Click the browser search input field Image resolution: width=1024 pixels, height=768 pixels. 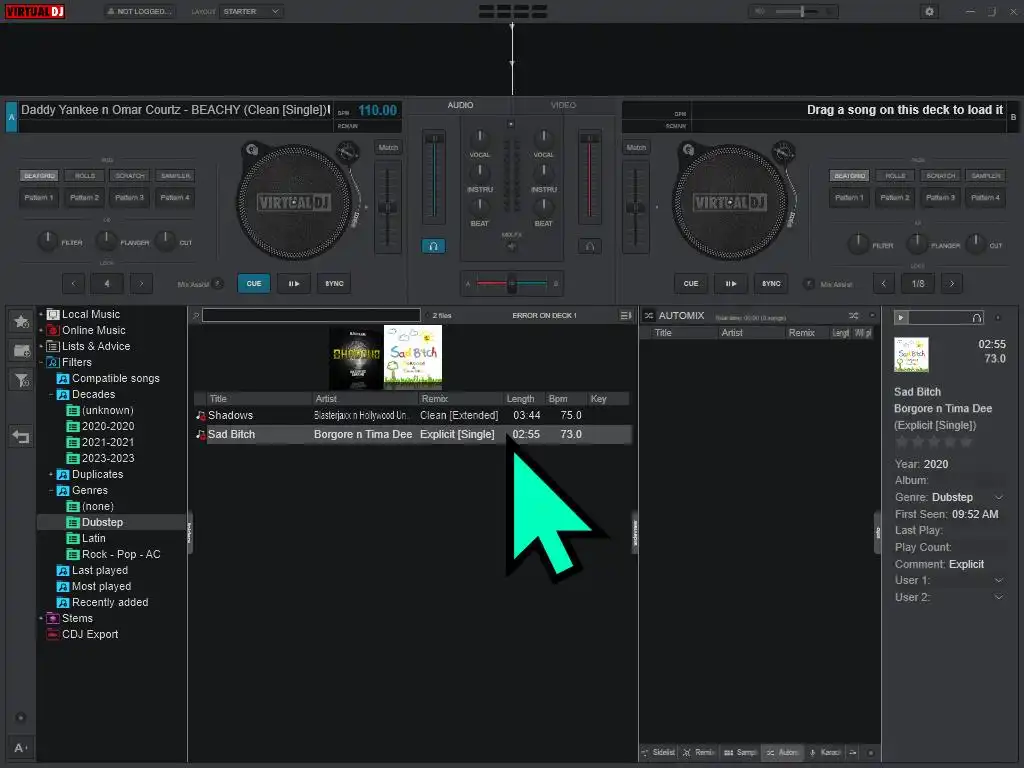pyautogui.click(x=311, y=315)
